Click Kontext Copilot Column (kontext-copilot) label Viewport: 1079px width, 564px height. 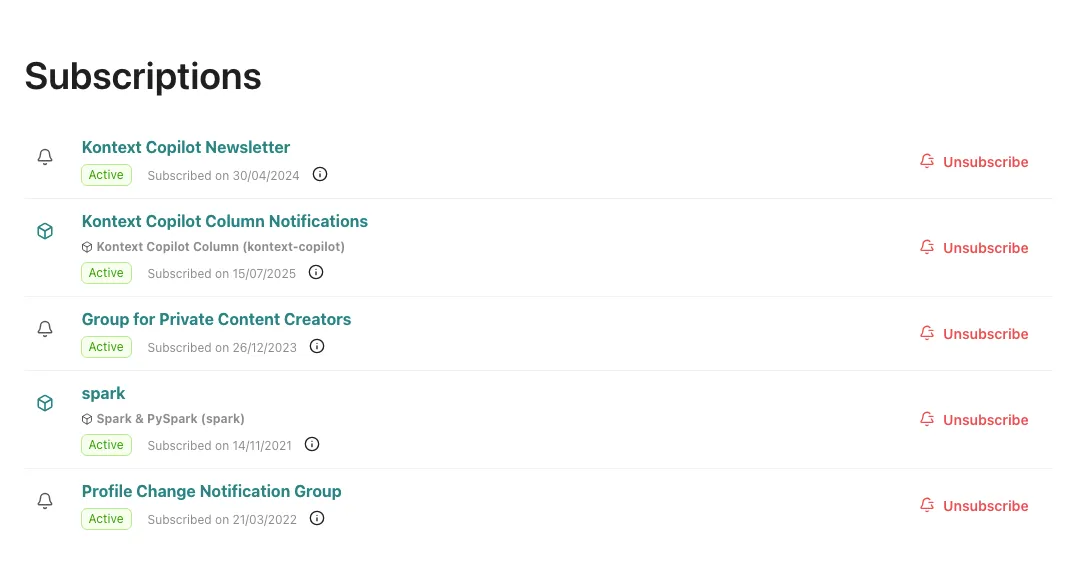(220, 246)
